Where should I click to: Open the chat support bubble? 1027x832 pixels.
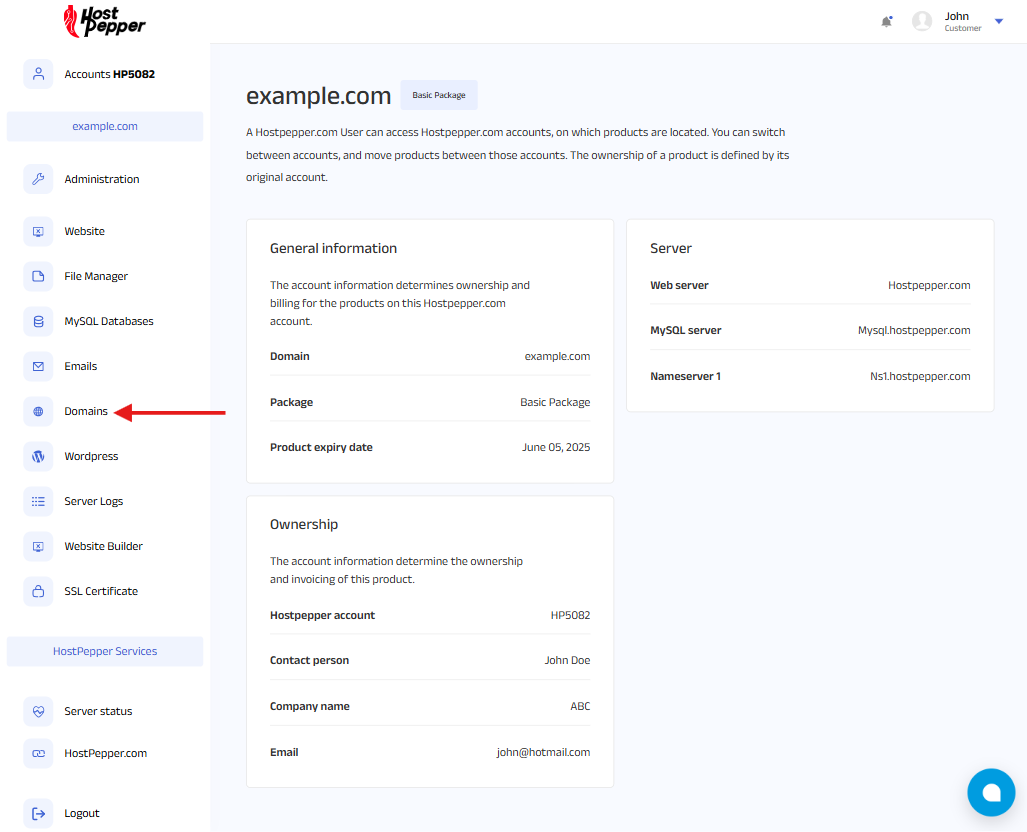991,793
